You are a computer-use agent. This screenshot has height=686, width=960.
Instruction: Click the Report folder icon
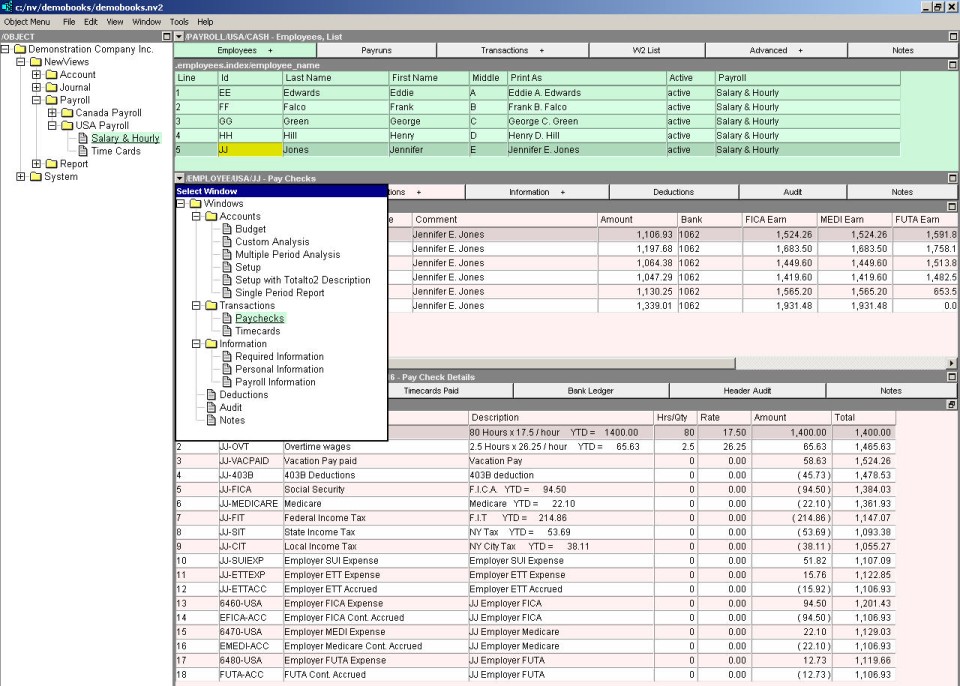(x=51, y=164)
